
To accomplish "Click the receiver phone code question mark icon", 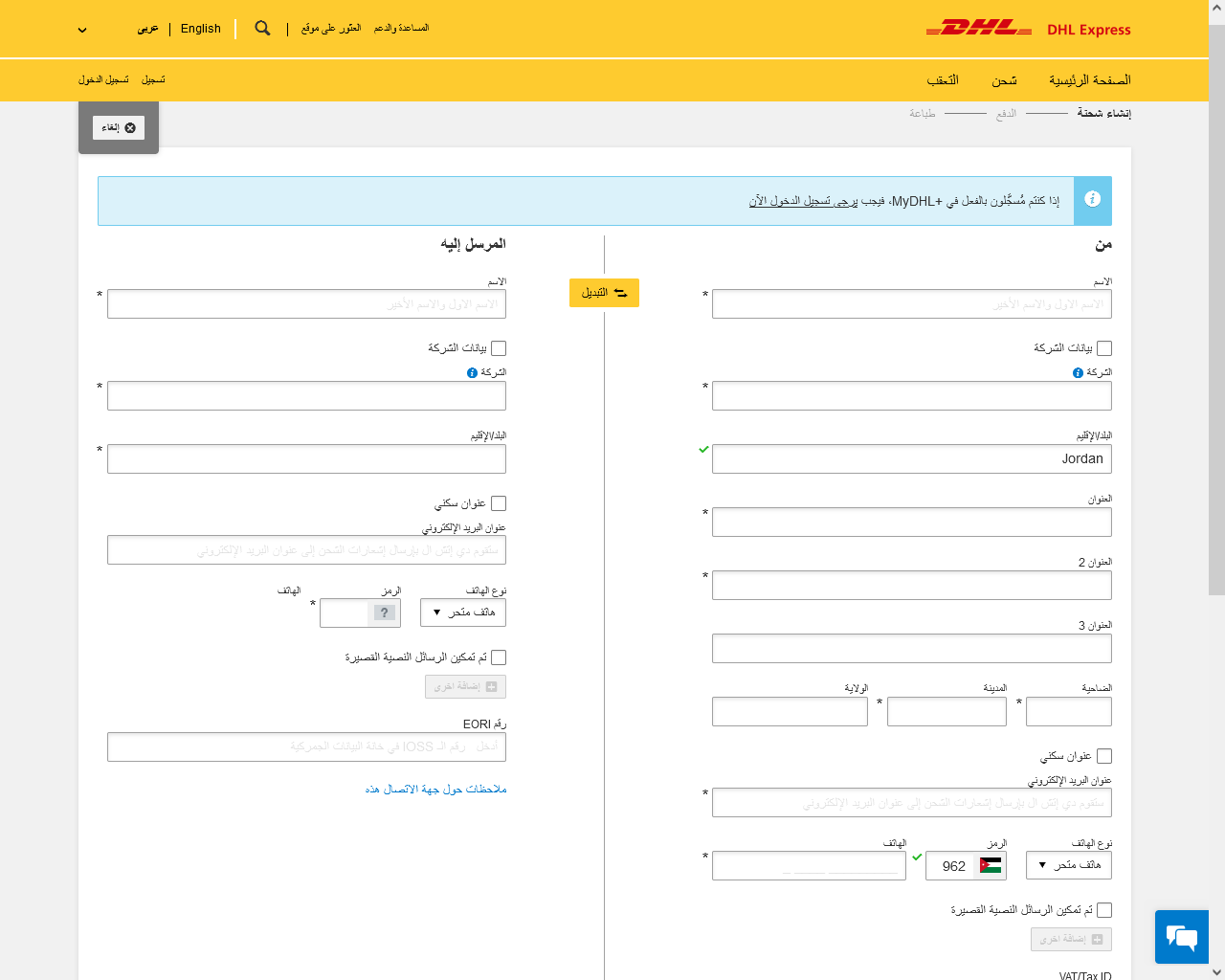I will [385, 613].
